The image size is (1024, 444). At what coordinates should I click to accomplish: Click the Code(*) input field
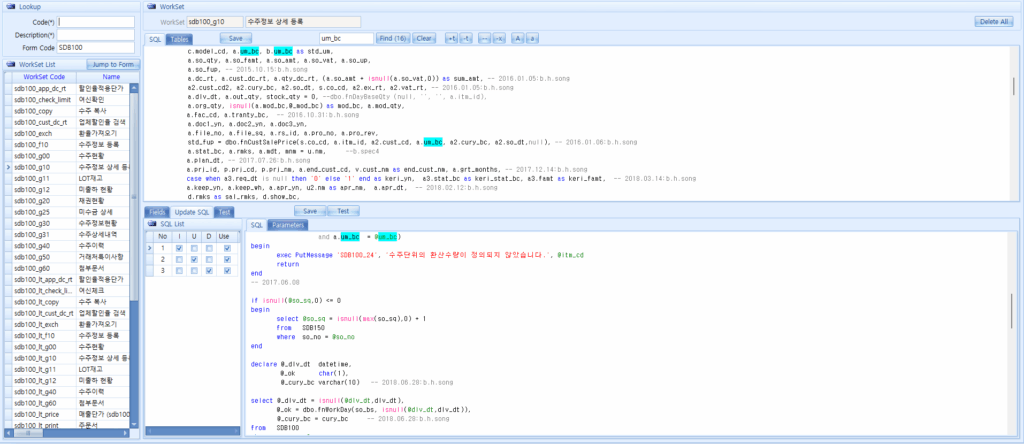click(95, 21)
